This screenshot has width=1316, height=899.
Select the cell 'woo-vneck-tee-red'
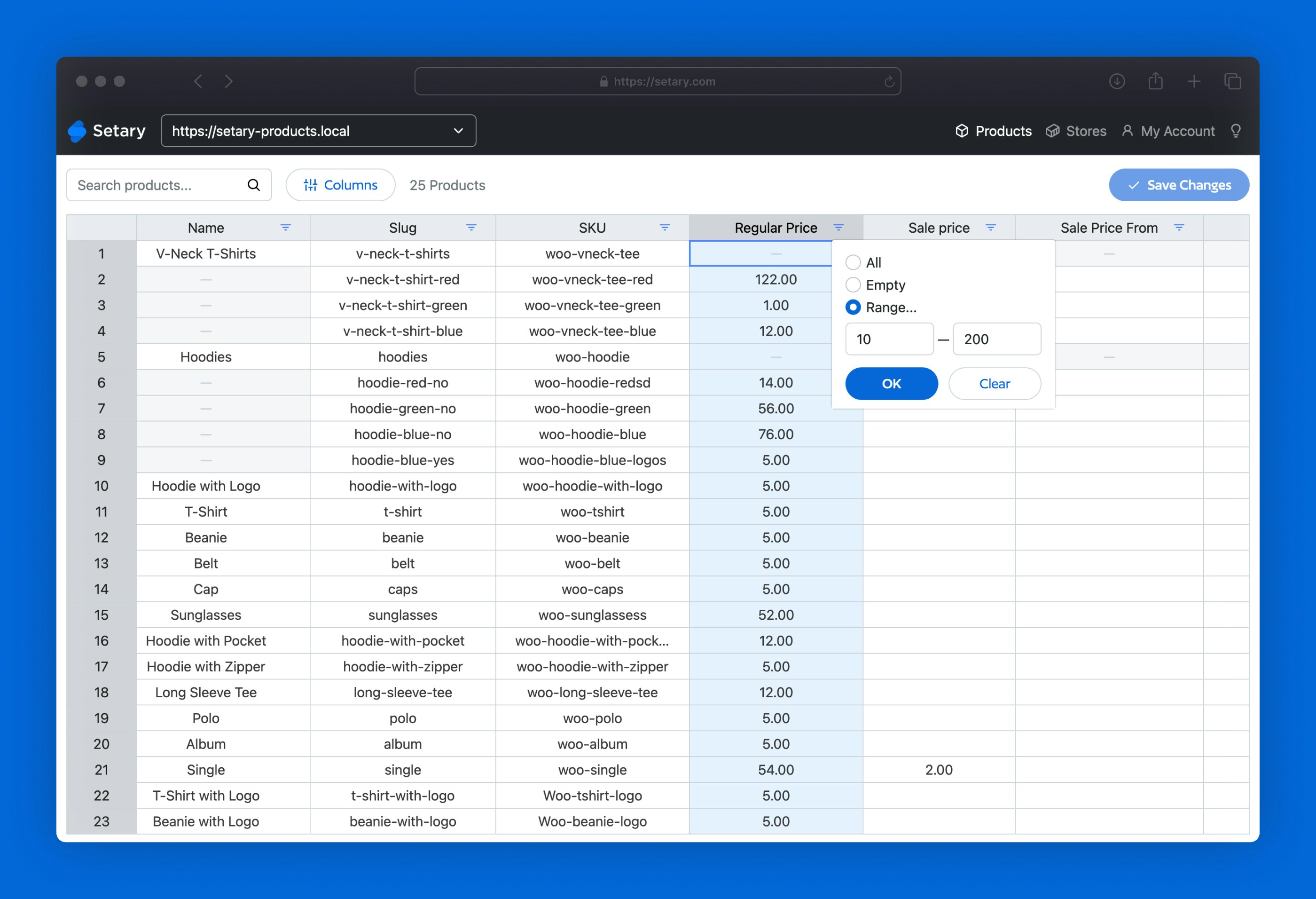pyautogui.click(x=592, y=279)
